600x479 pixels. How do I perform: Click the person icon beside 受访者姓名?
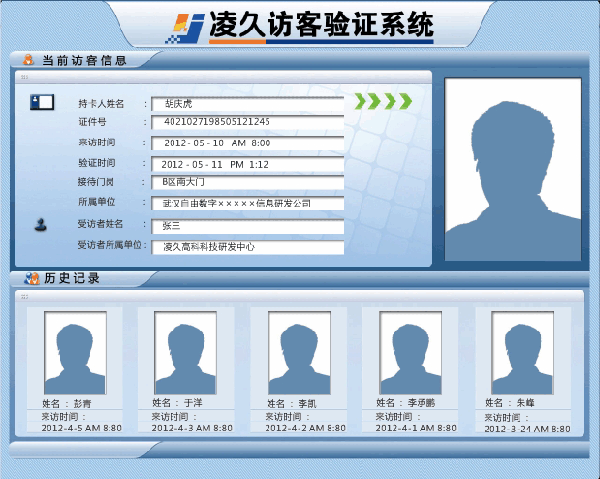(x=41, y=225)
